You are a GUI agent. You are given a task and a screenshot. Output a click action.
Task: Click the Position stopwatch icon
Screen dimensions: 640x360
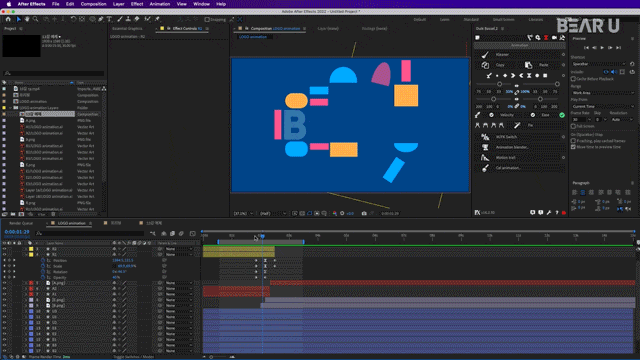pyautogui.click(x=43, y=260)
